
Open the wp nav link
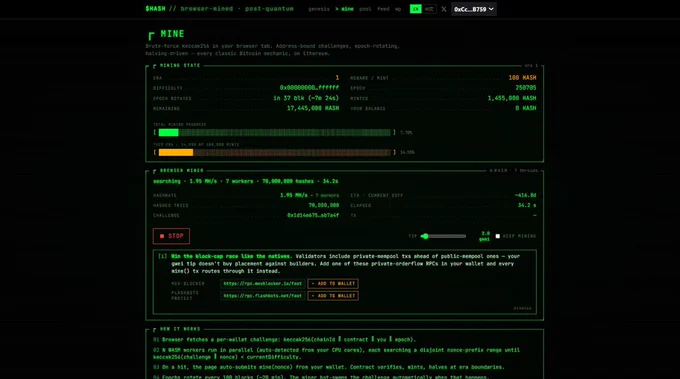398,9
